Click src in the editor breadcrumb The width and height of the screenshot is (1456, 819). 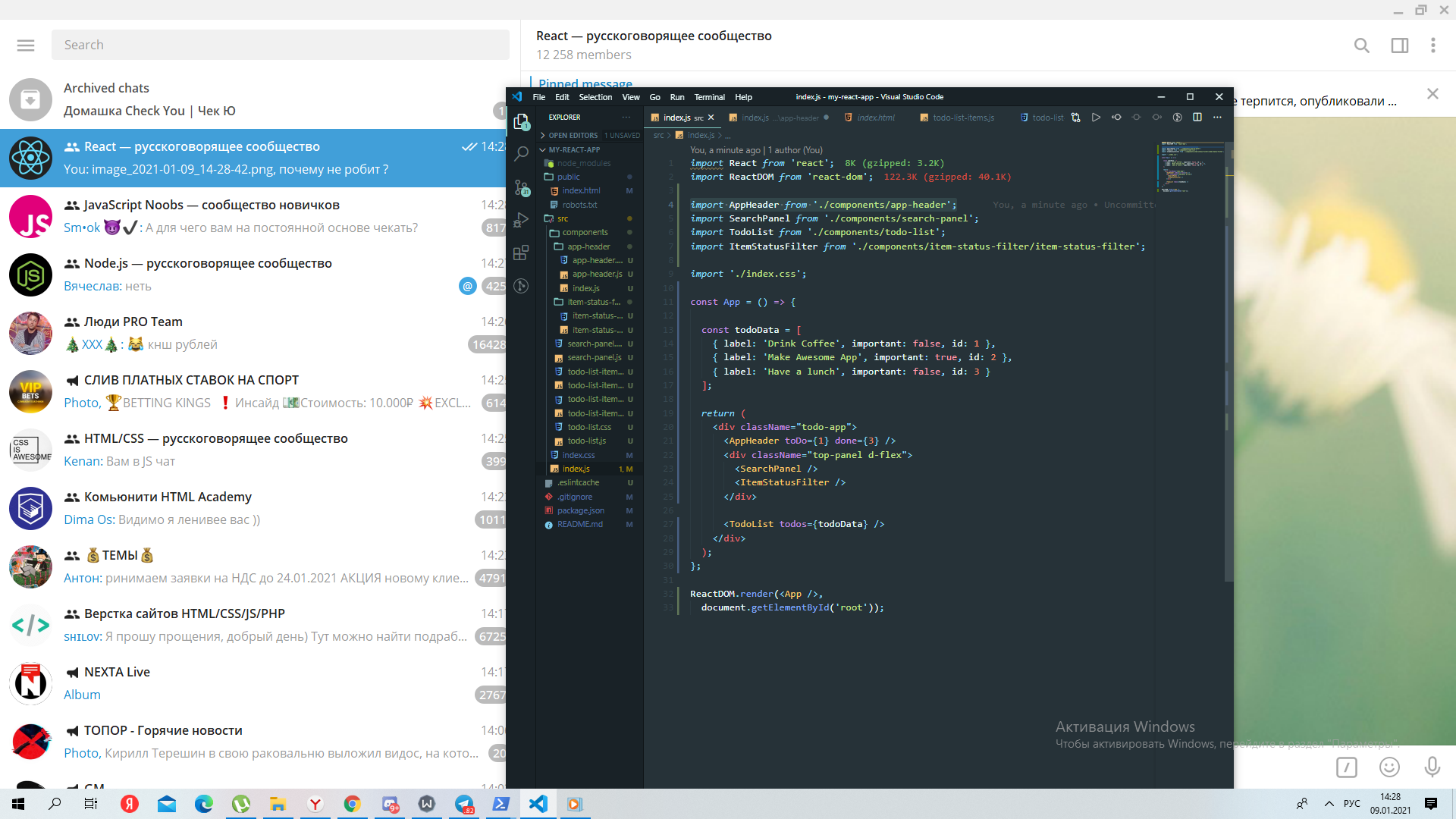[x=658, y=135]
